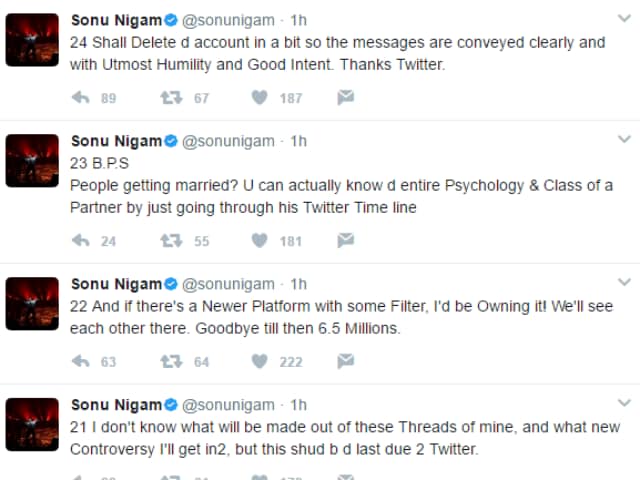Click the avatar thumbnail on tweet 21
This screenshot has height=480, width=640.
click(x=32, y=424)
